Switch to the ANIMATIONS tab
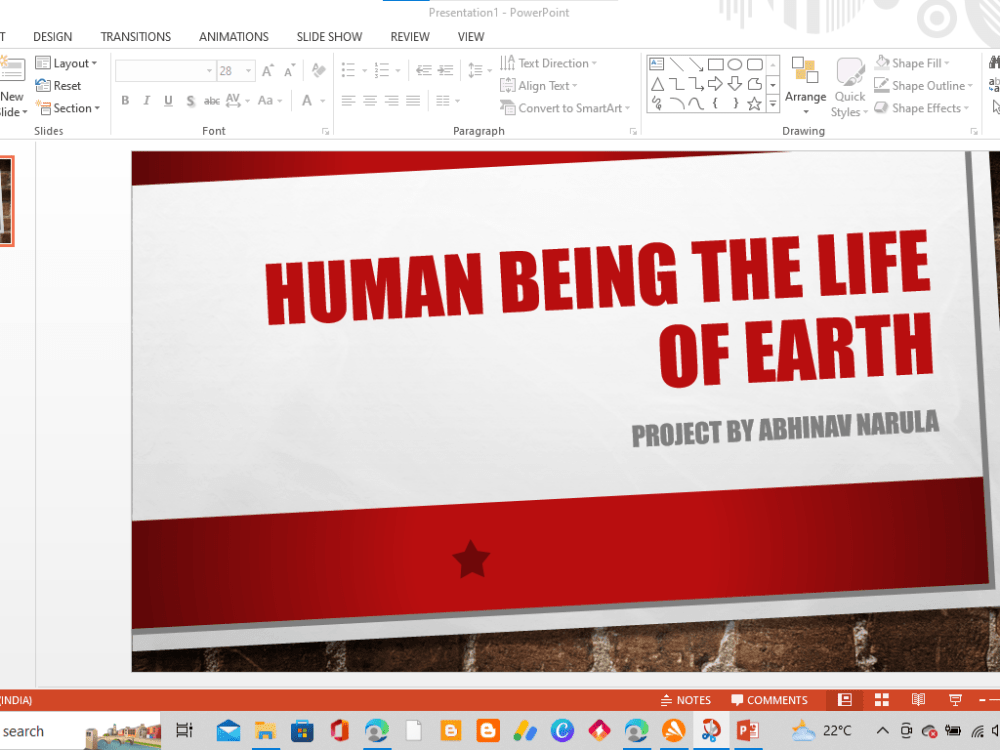This screenshot has width=1000, height=750. pos(233,37)
